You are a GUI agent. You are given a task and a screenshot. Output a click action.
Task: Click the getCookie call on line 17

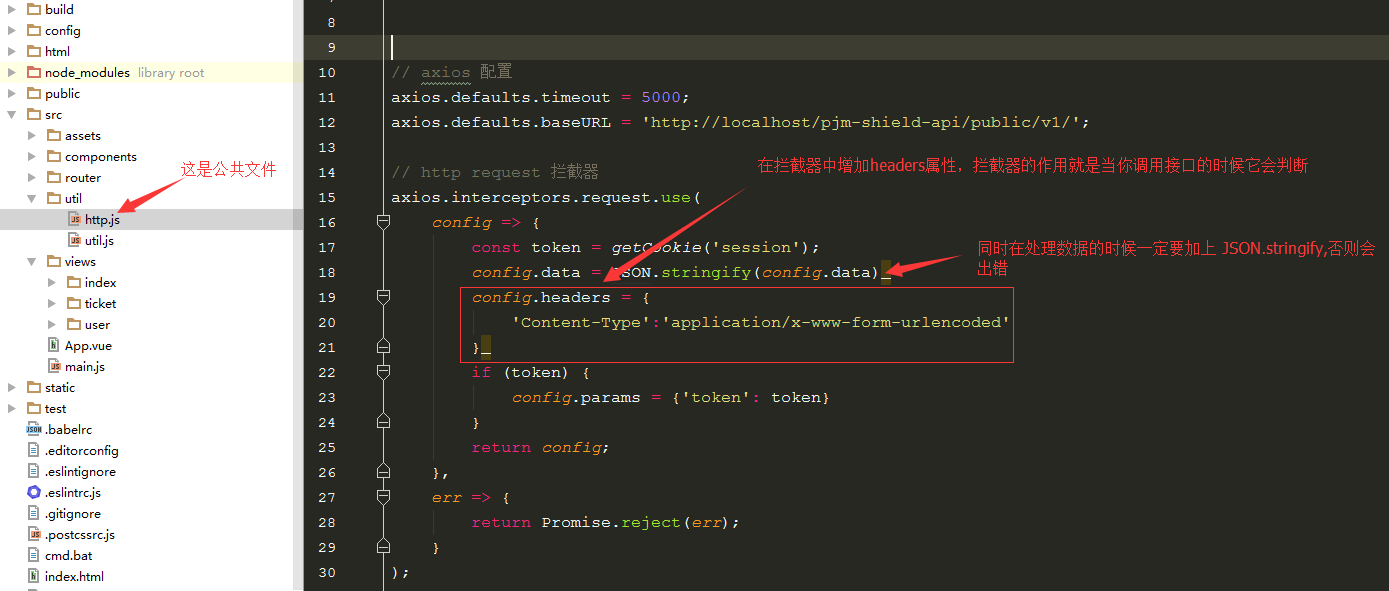tap(655, 247)
